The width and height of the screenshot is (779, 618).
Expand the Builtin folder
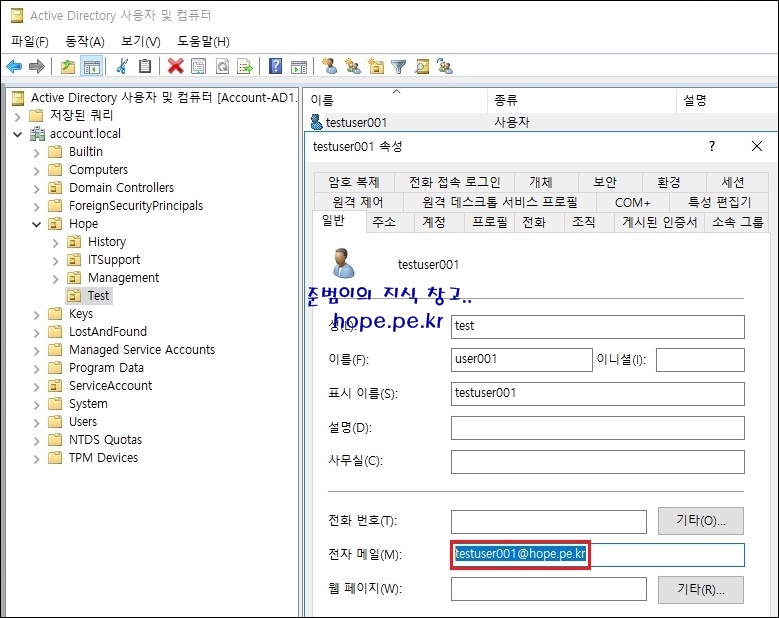pyautogui.click(x=36, y=153)
